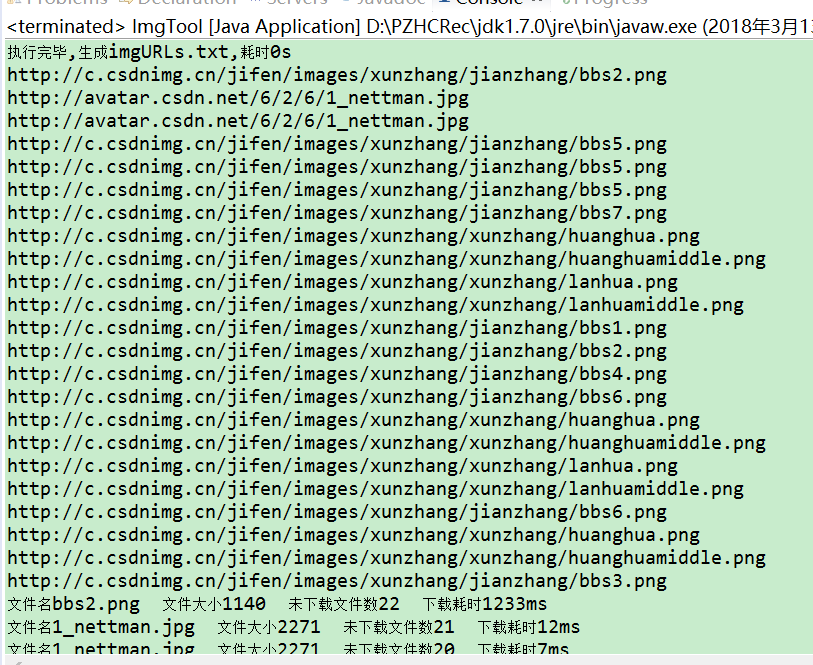
Task: Click the terminated ImgTool launch description line
Action: click(410, 26)
